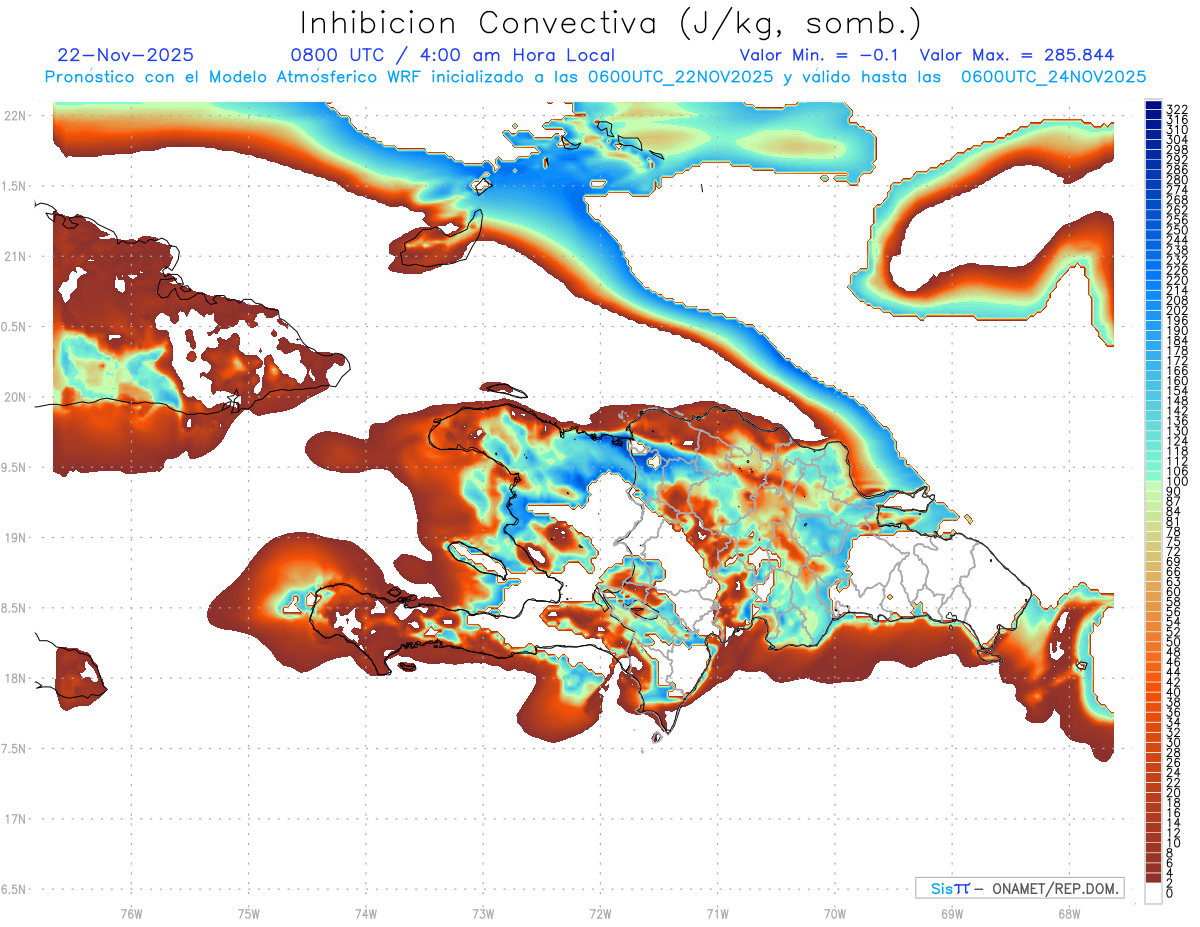Screen dimensions: 1200x927
Task: Click the WRF model forecast description line
Action: click(x=595, y=77)
